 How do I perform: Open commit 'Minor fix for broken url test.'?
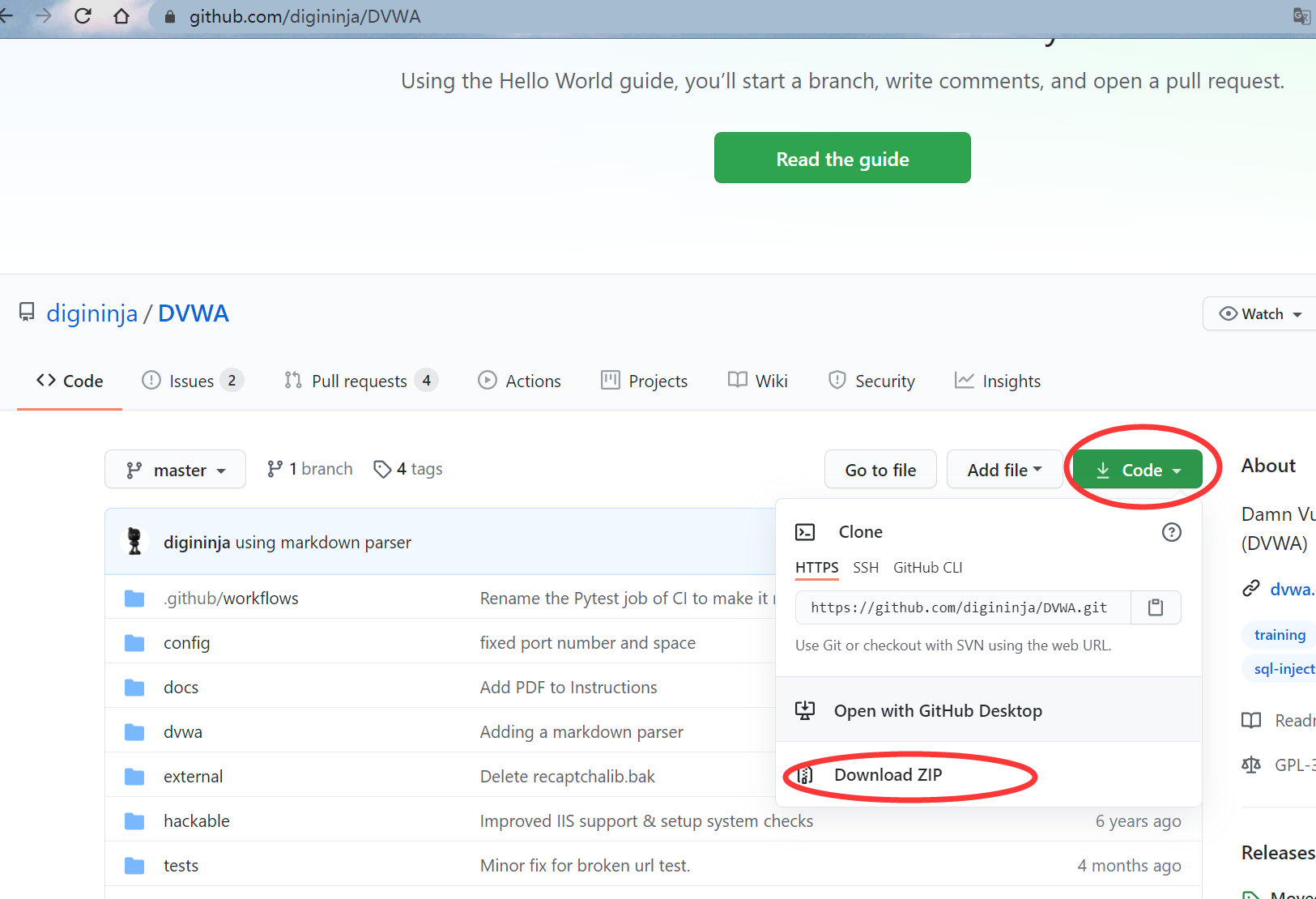585,866
